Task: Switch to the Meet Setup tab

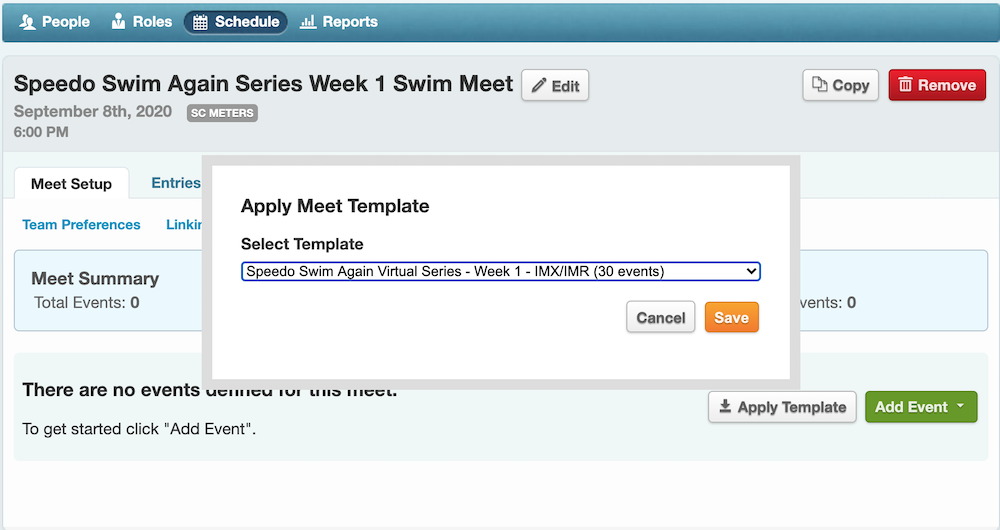Action: (x=71, y=184)
